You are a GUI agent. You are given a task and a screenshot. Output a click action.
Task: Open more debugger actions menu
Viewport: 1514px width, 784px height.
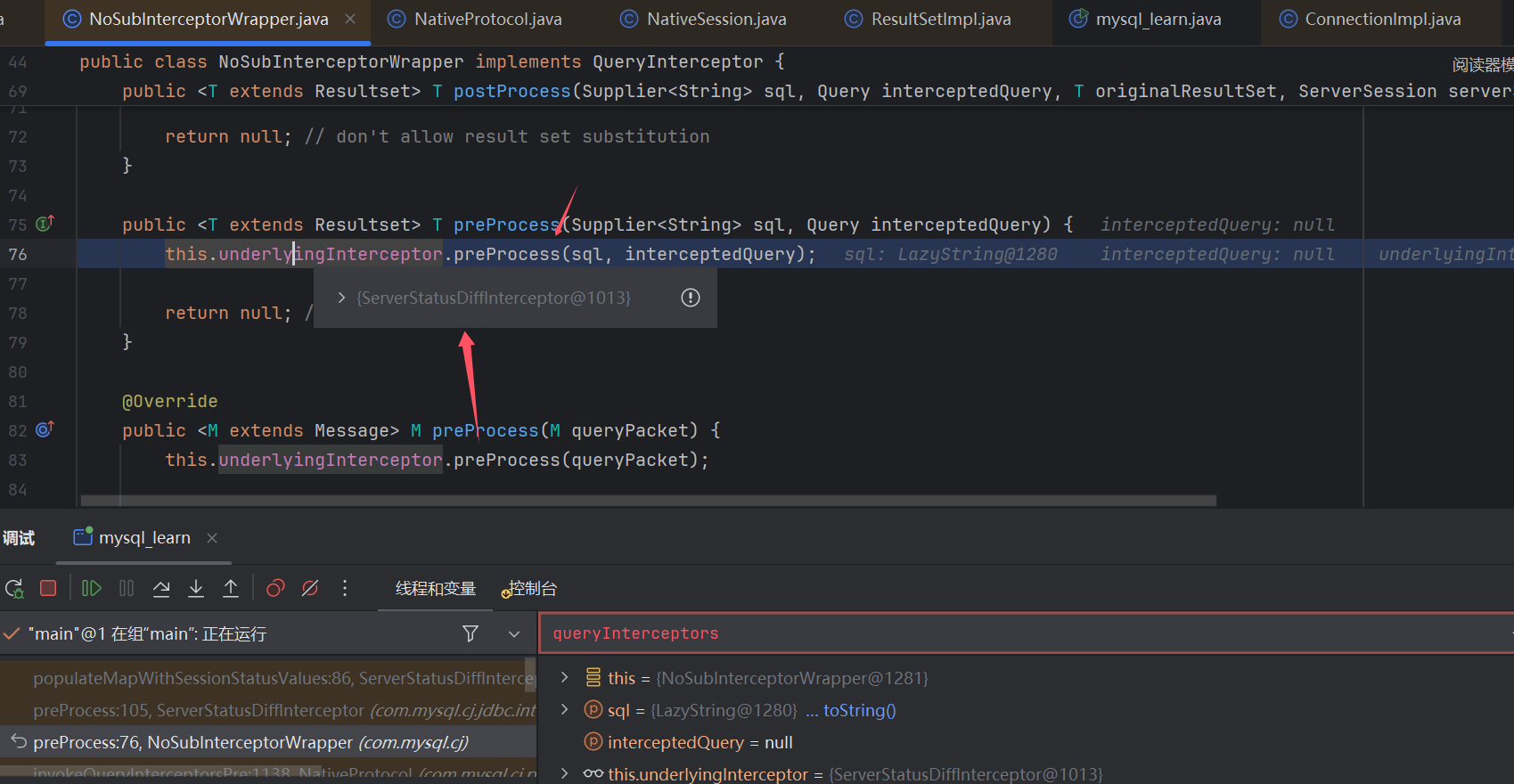(x=345, y=588)
